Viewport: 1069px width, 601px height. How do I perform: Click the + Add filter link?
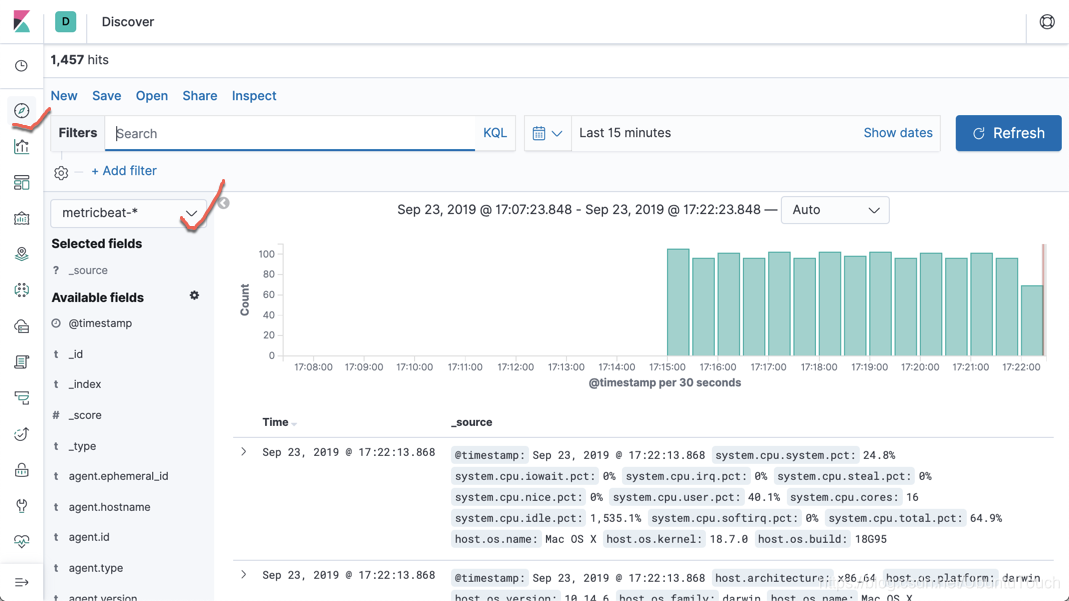tap(124, 171)
